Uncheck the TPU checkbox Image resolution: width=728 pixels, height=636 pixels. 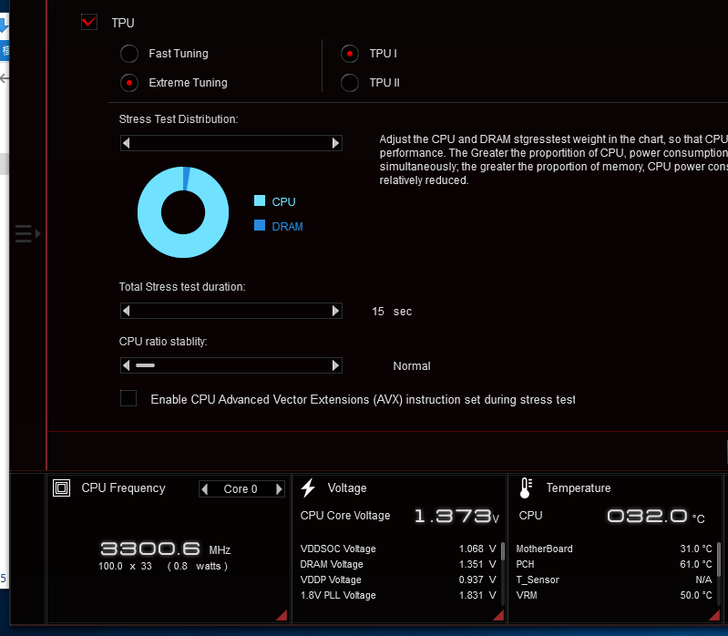click(x=89, y=22)
